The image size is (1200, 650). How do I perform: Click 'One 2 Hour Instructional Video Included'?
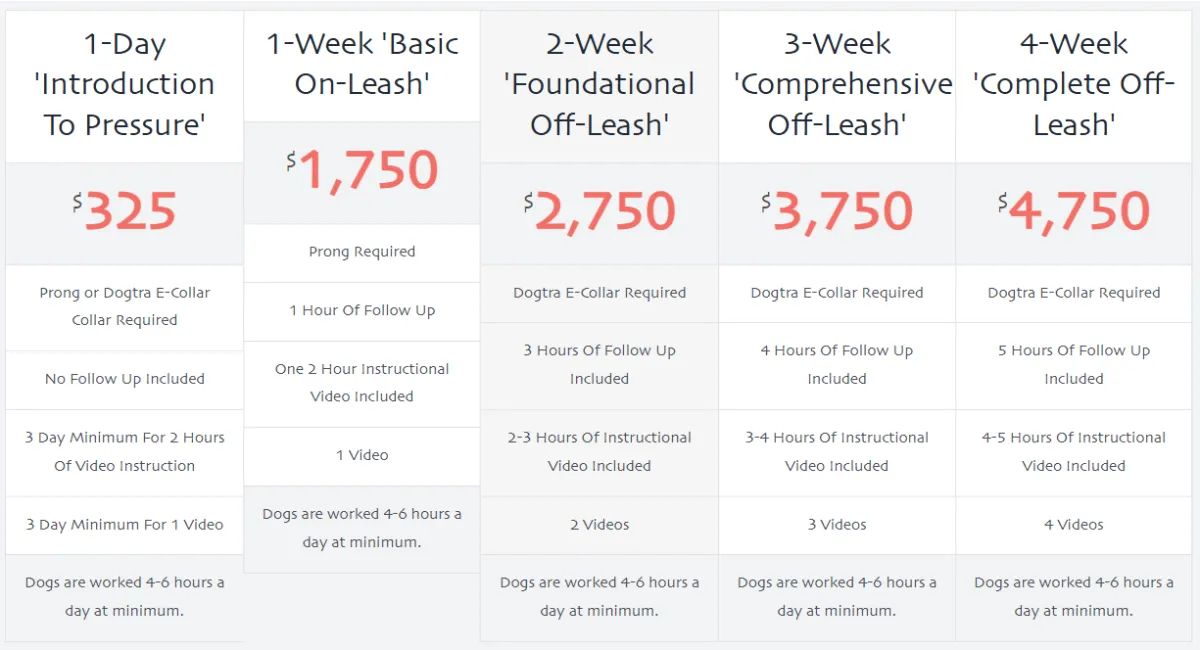click(x=362, y=383)
